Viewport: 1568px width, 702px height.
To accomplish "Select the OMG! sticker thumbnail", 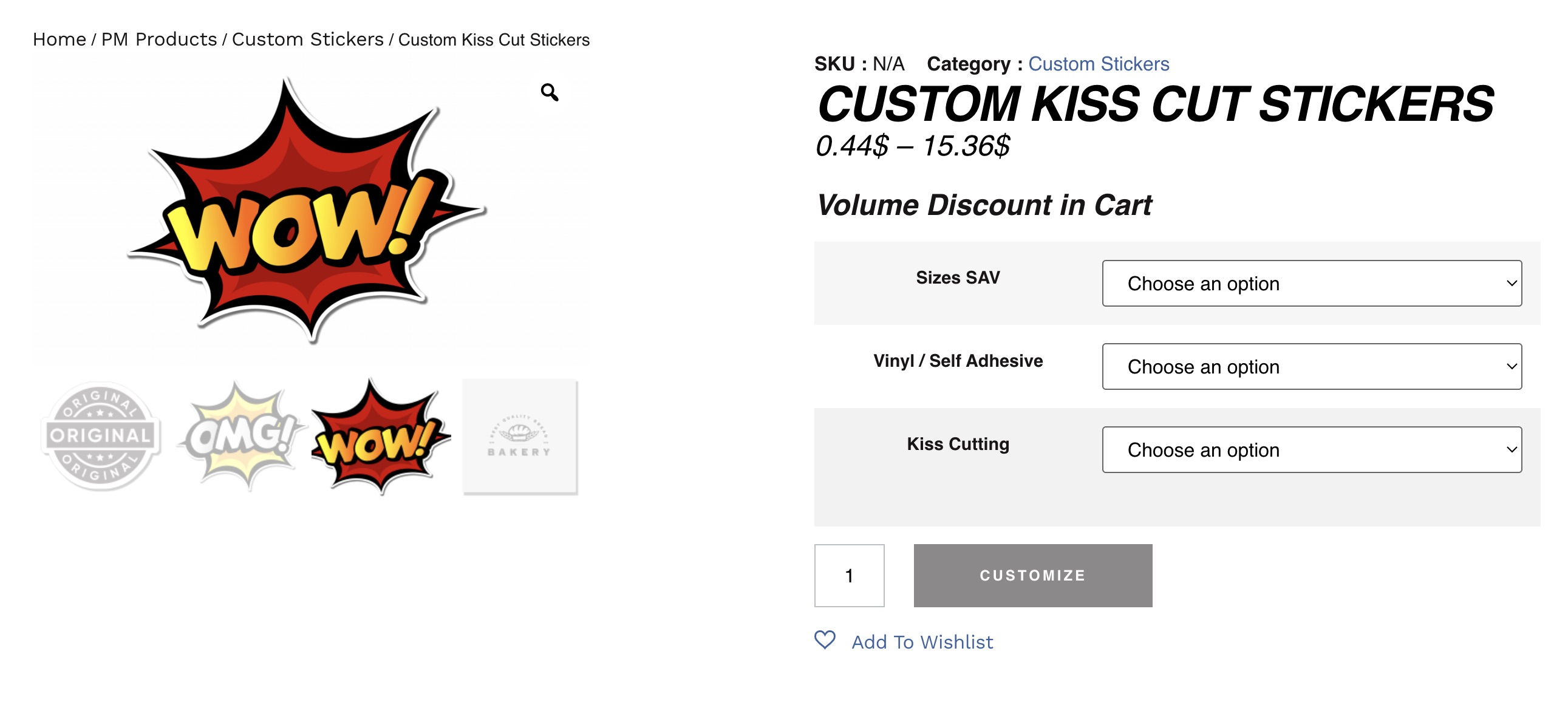I will (x=242, y=436).
